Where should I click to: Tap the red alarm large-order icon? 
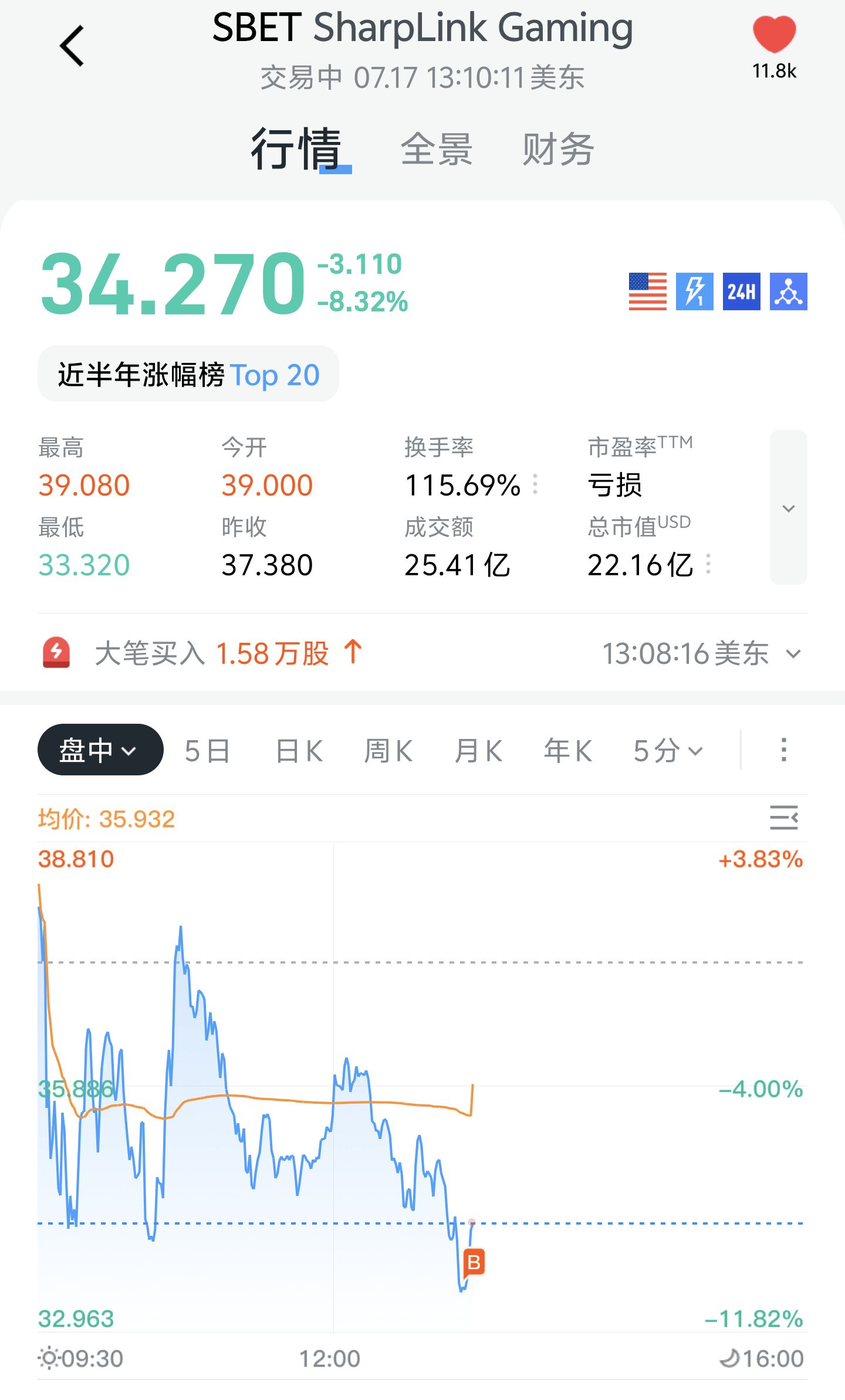pyautogui.click(x=56, y=652)
